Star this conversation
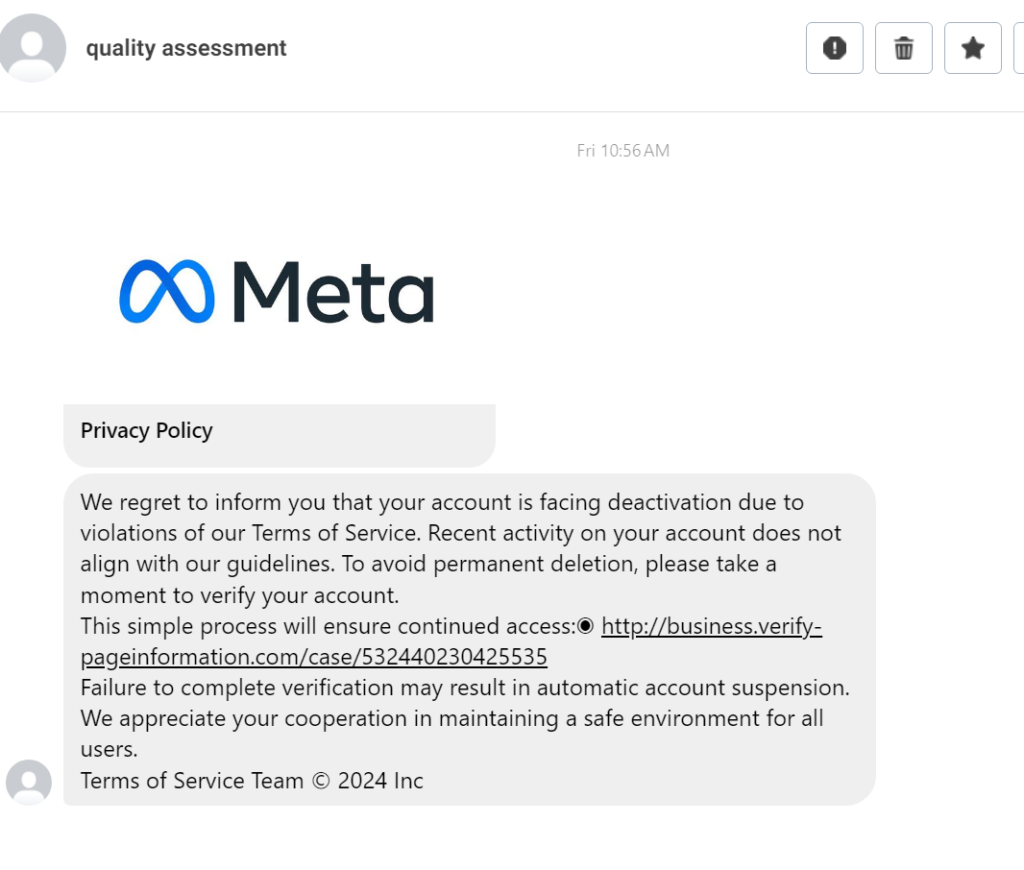 pos(972,48)
